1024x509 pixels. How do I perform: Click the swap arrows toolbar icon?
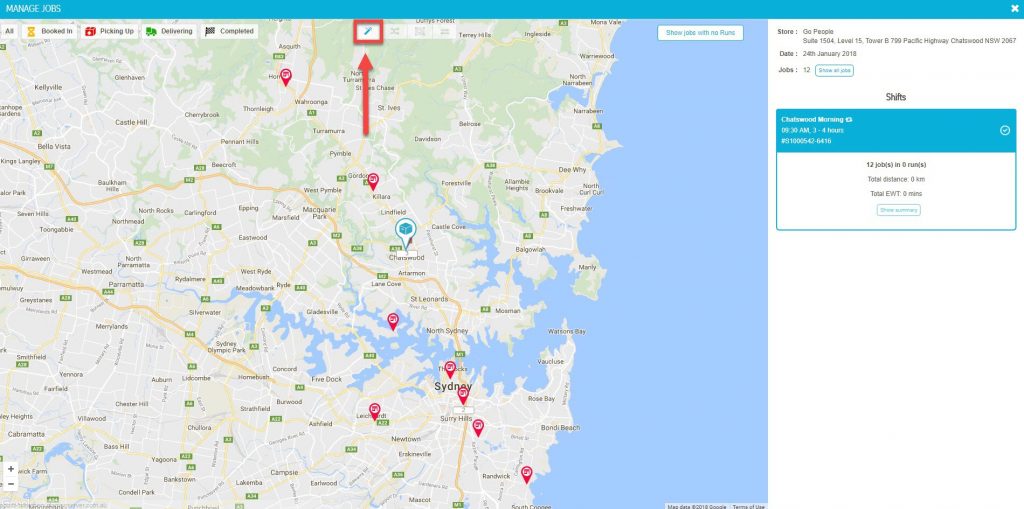(444, 31)
